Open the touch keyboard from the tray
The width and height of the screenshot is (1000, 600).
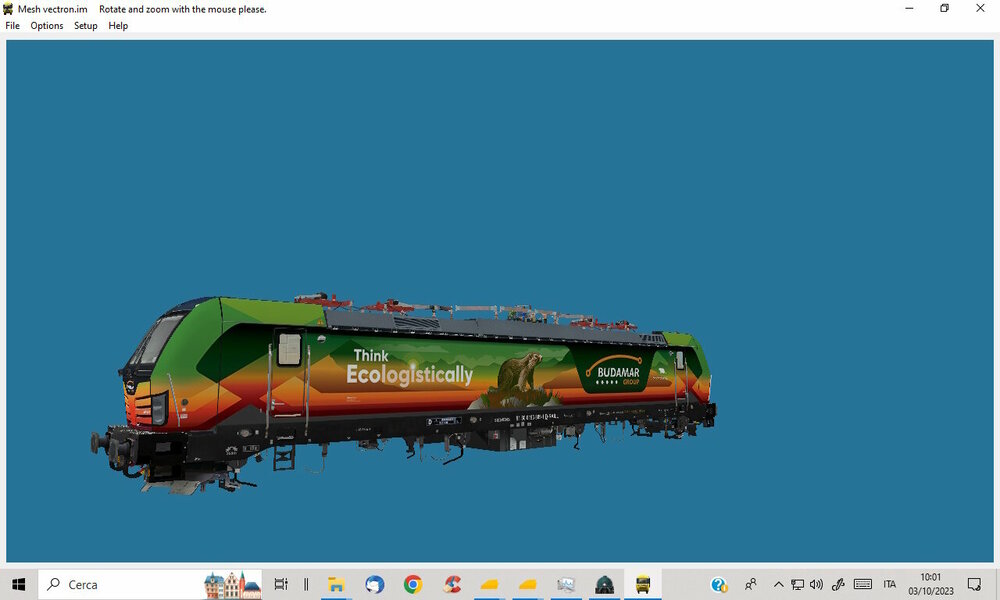point(862,584)
